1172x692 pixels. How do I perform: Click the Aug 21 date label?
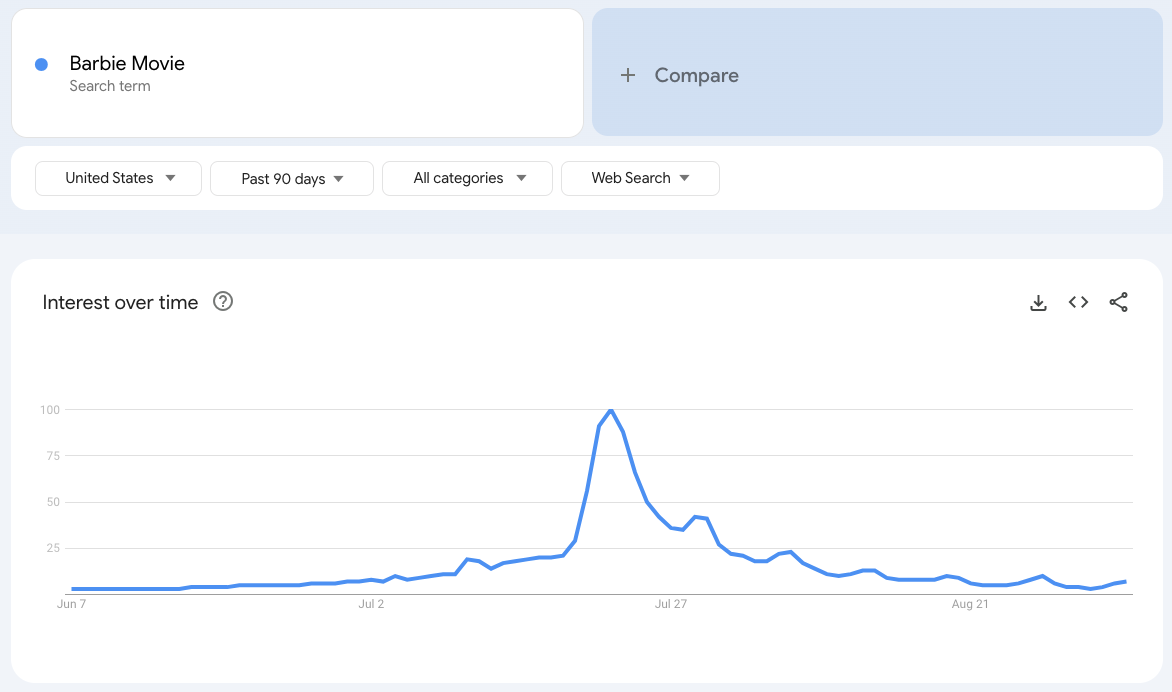click(969, 604)
